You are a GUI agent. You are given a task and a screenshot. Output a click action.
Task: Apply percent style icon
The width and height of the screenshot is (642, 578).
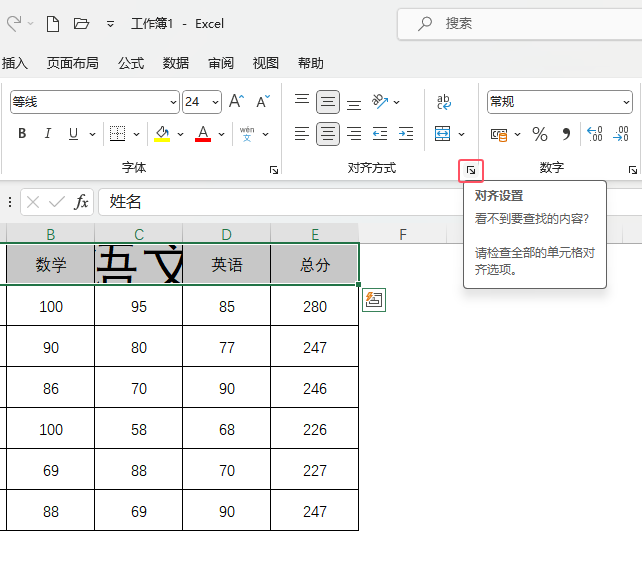pos(540,134)
